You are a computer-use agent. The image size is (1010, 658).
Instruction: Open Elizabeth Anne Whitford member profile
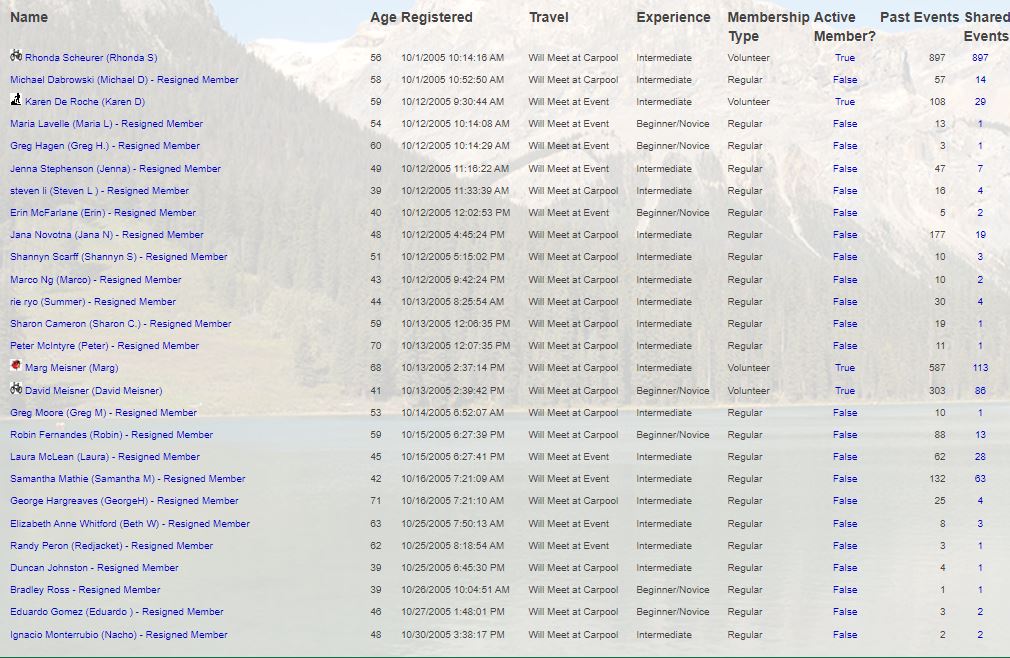point(129,524)
